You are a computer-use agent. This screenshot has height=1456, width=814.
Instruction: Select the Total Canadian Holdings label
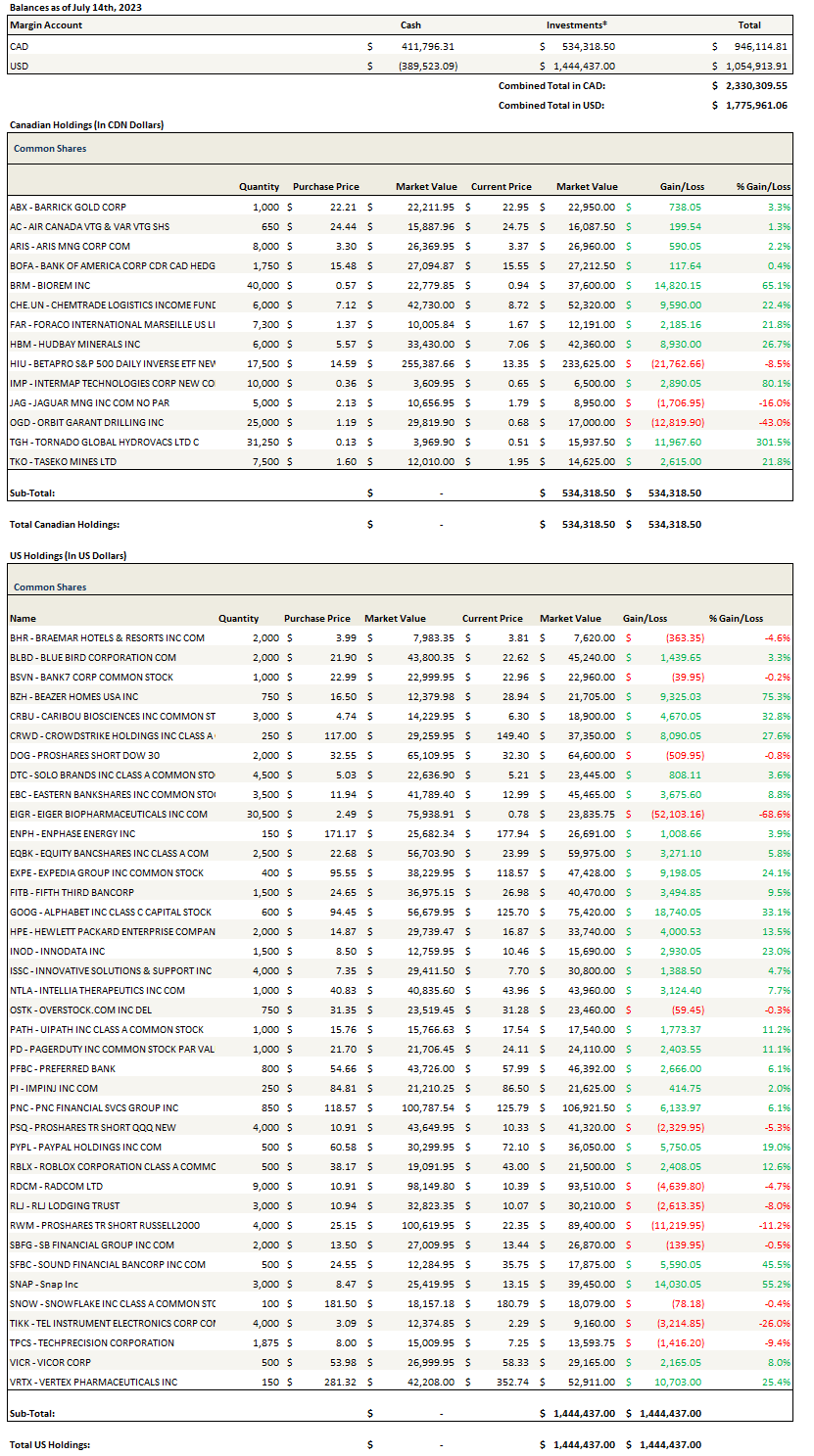coord(64,525)
